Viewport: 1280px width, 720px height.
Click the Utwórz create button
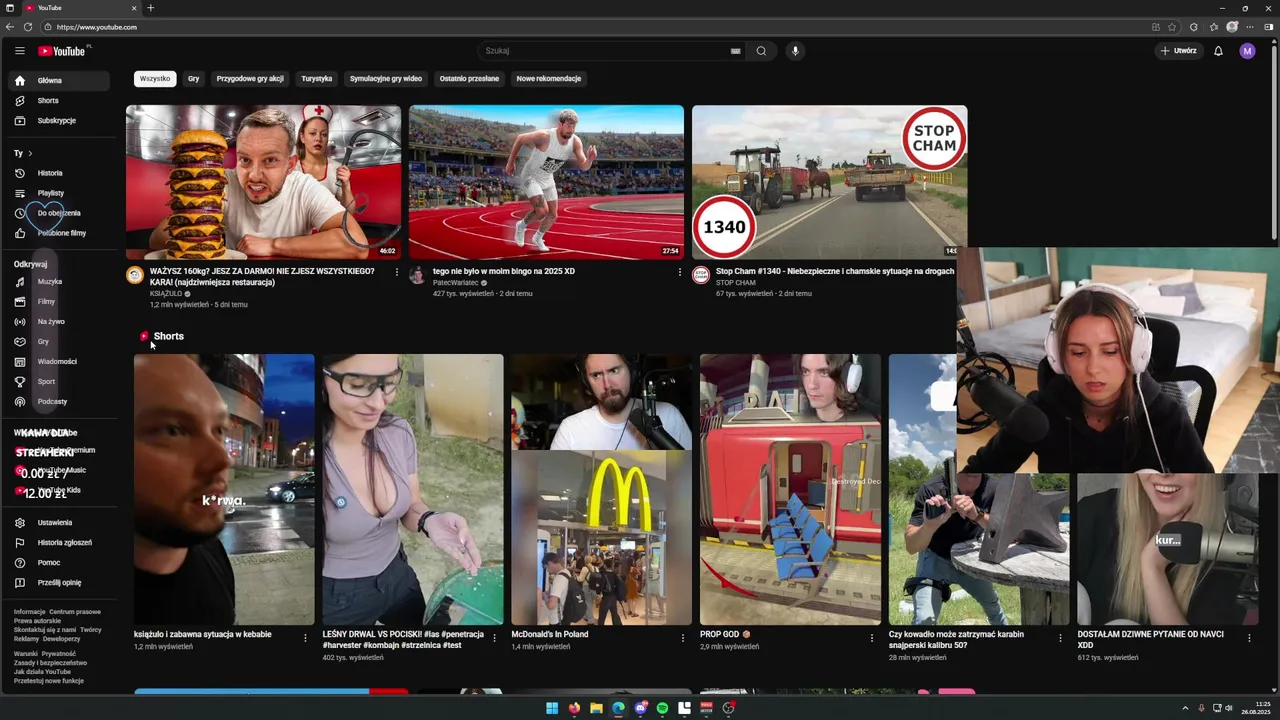coord(1178,51)
